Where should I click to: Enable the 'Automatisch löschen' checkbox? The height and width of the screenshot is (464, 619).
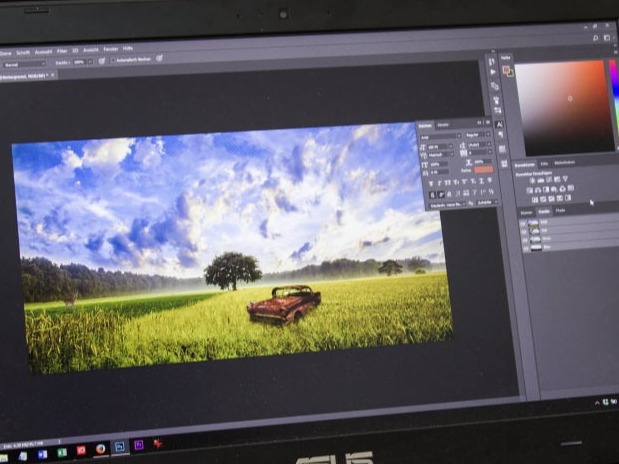[x=113, y=60]
